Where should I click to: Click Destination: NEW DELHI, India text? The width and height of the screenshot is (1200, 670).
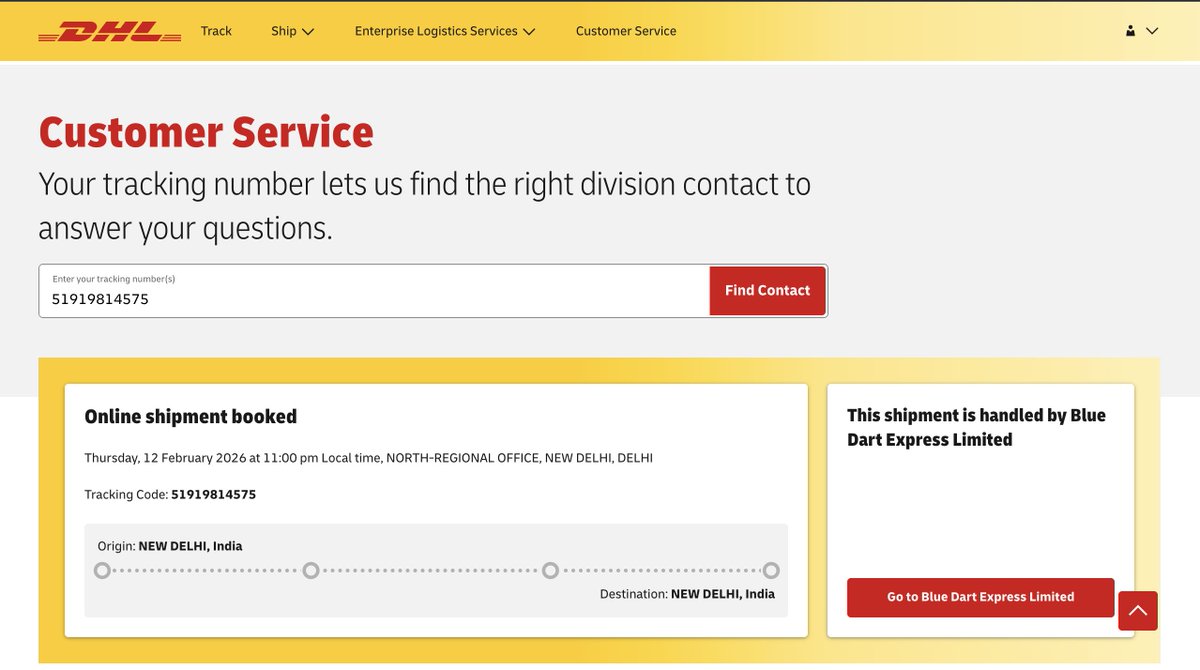[x=687, y=594]
